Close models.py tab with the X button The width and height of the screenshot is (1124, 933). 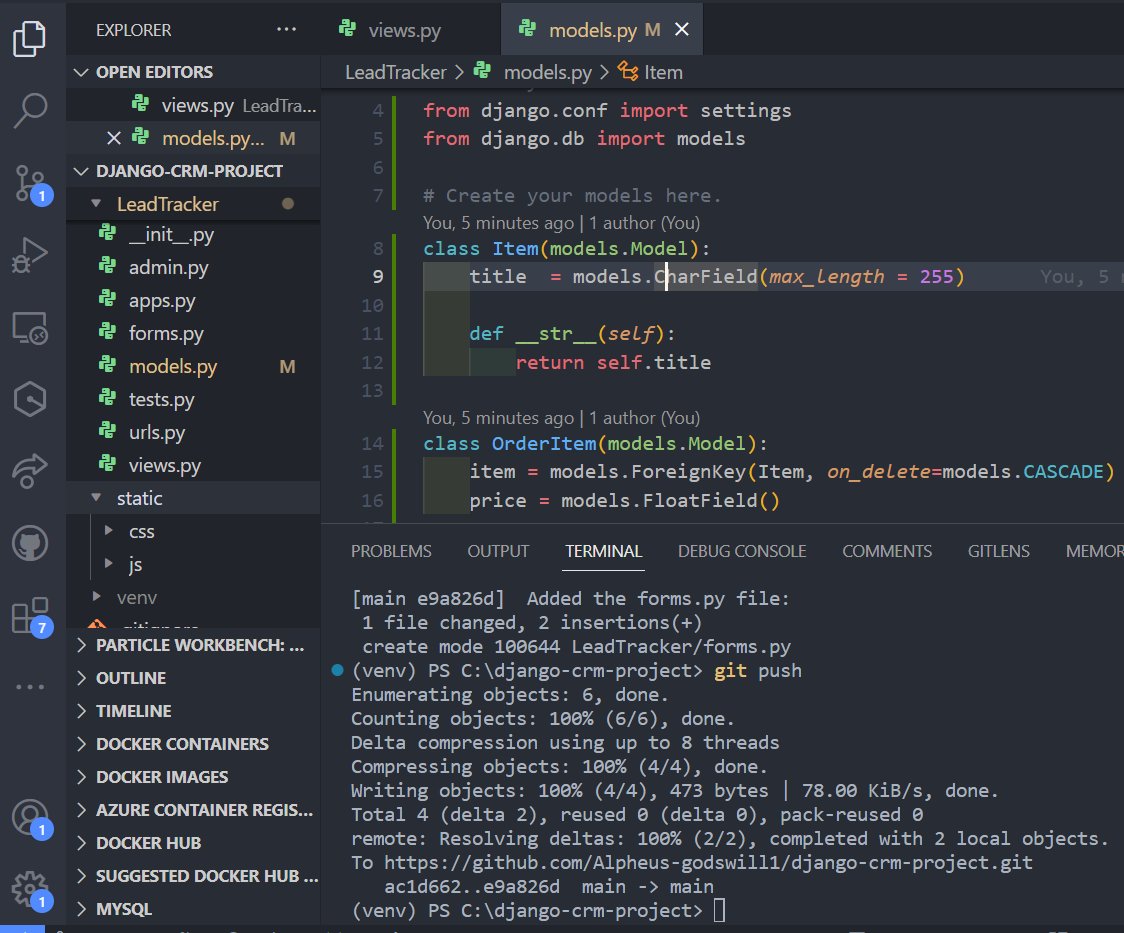tap(682, 29)
